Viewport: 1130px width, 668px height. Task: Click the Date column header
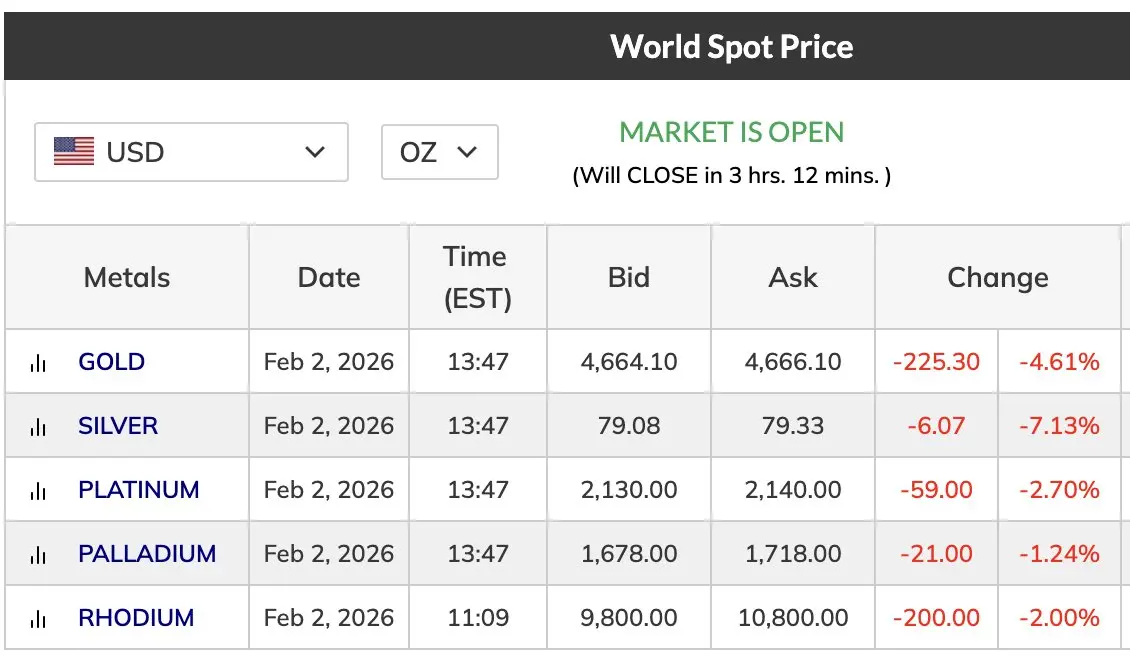[329, 277]
